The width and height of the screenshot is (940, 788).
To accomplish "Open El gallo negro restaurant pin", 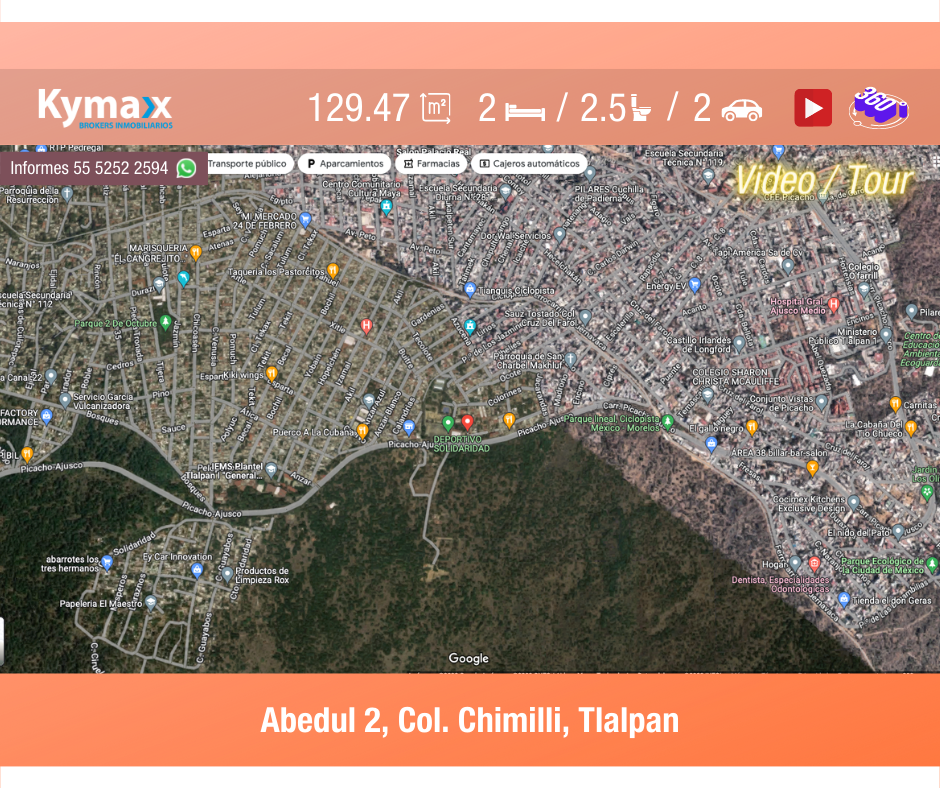I will pos(752,427).
